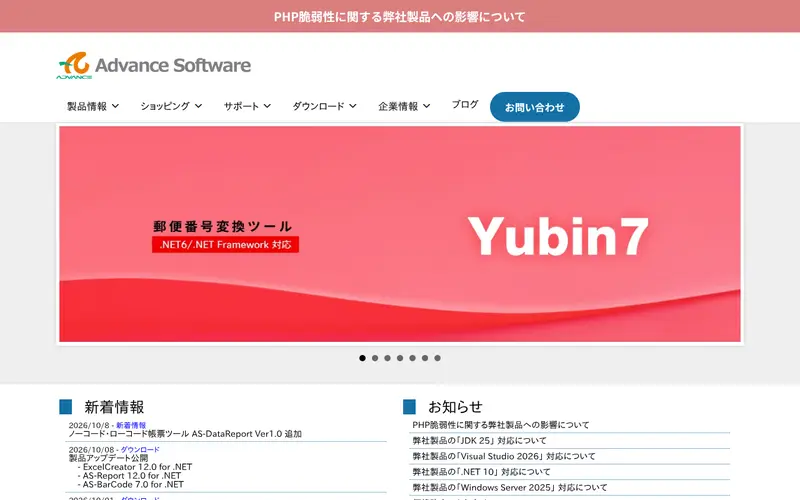This screenshot has height=500, width=800.
Task: Open the PHP脆弱性 announcement banner at top
Action: pyautogui.click(x=399, y=17)
